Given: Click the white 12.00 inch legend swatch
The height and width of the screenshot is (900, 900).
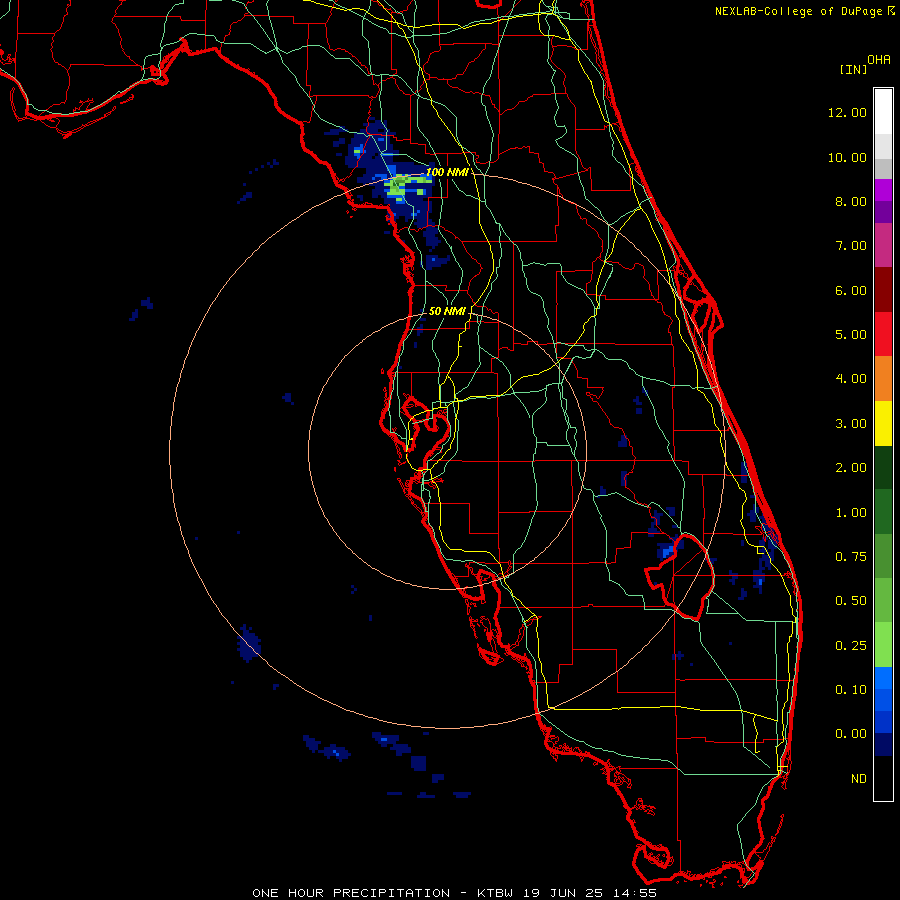Looking at the screenshot, I should coord(883,112).
